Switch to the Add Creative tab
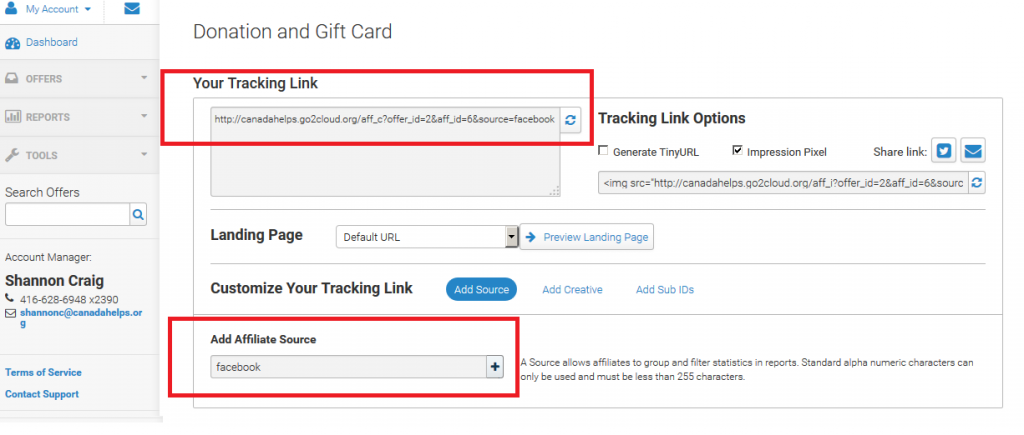The height and width of the screenshot is (435, 1024). [x=572, y=290]
